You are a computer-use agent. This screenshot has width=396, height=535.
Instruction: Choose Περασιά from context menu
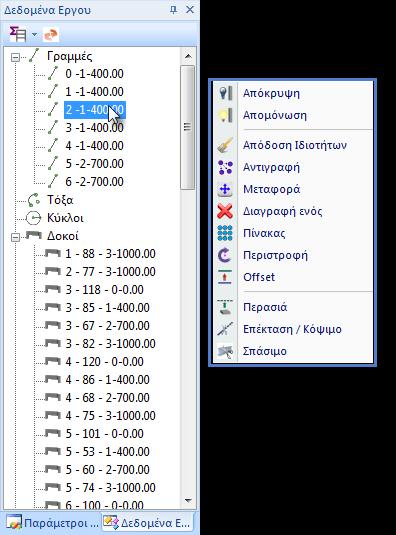point(293,307)
